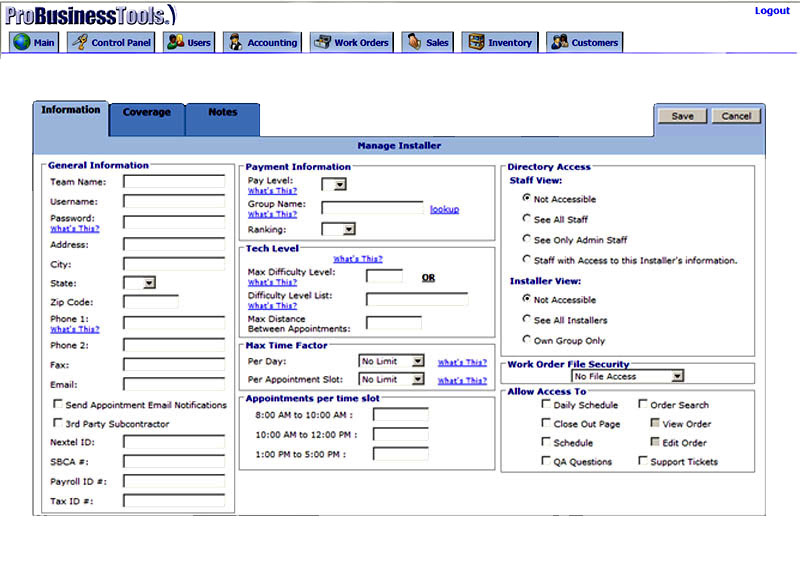Viewport: 800px width, 588px height.
Task: Open What's This under Pay Level
Action: pyautogui.click(x=272, y=191)
